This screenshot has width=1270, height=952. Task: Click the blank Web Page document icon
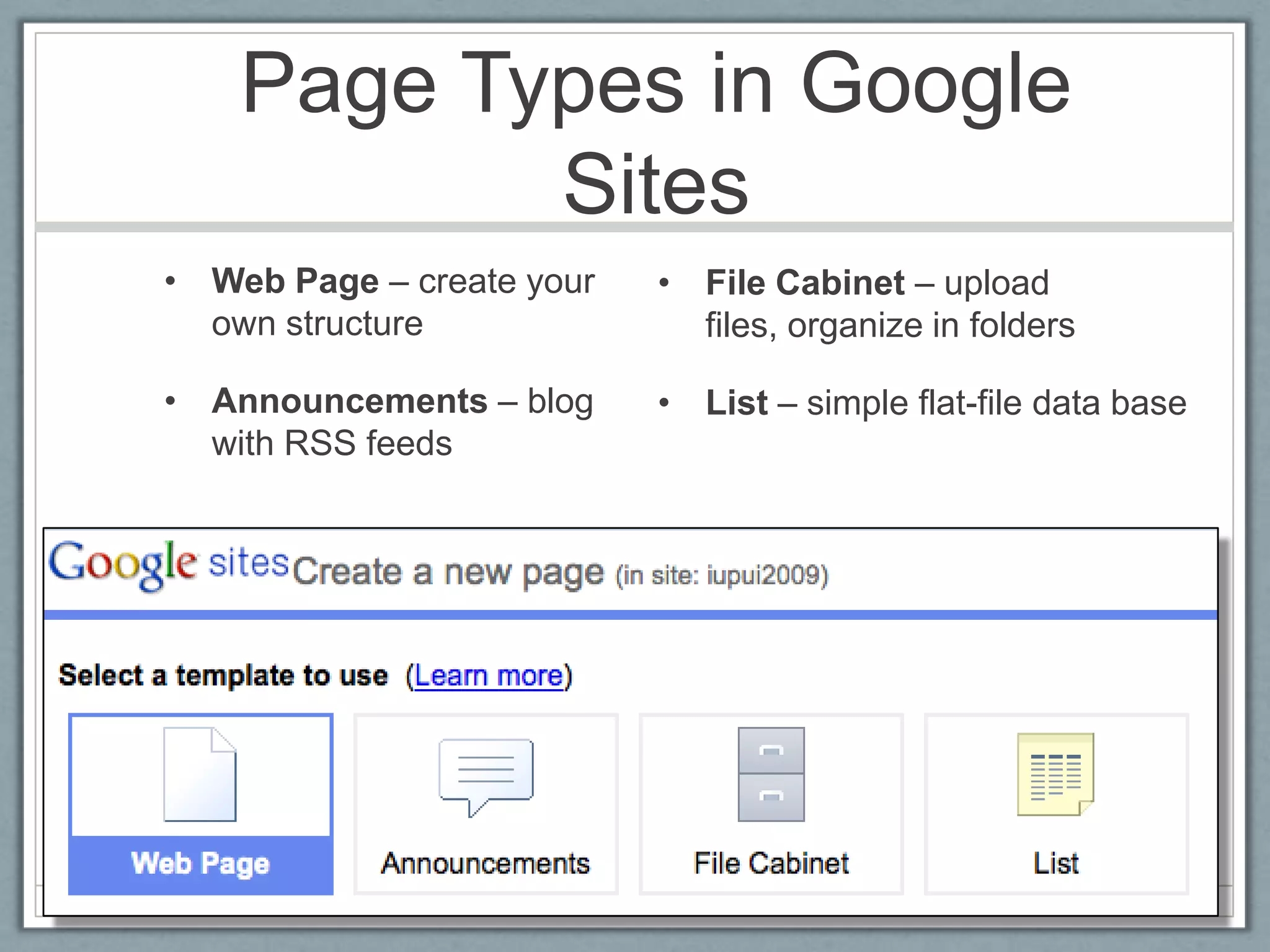pyautogui.click(x=200, y=774)
